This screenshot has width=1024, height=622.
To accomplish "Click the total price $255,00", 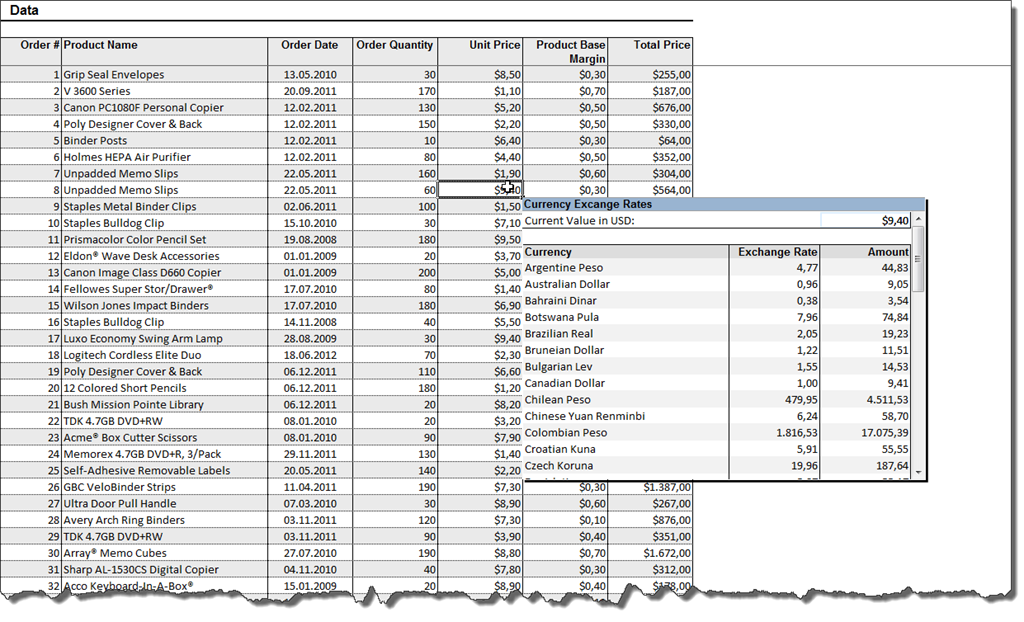I will (x=650, y=74).
